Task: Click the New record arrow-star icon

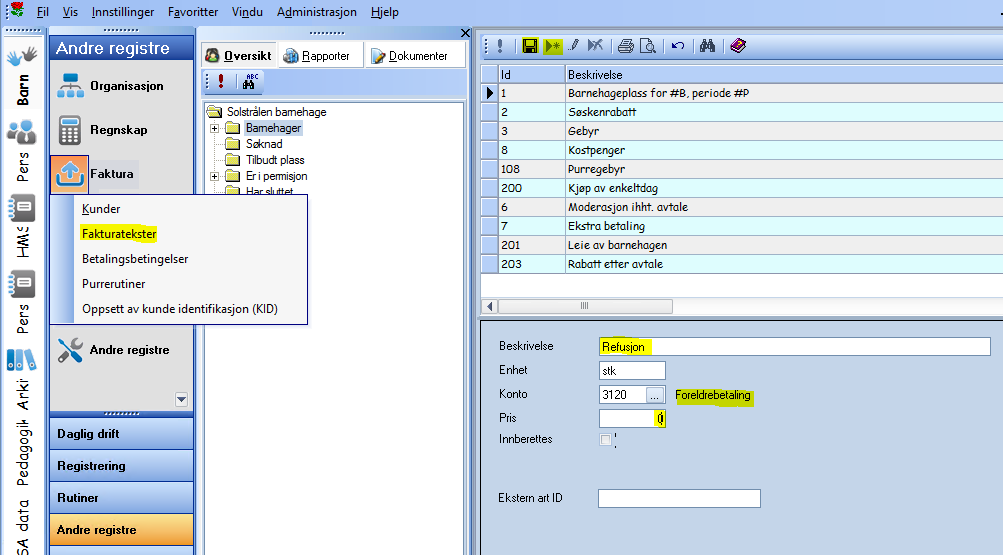Action: [552, 46]
